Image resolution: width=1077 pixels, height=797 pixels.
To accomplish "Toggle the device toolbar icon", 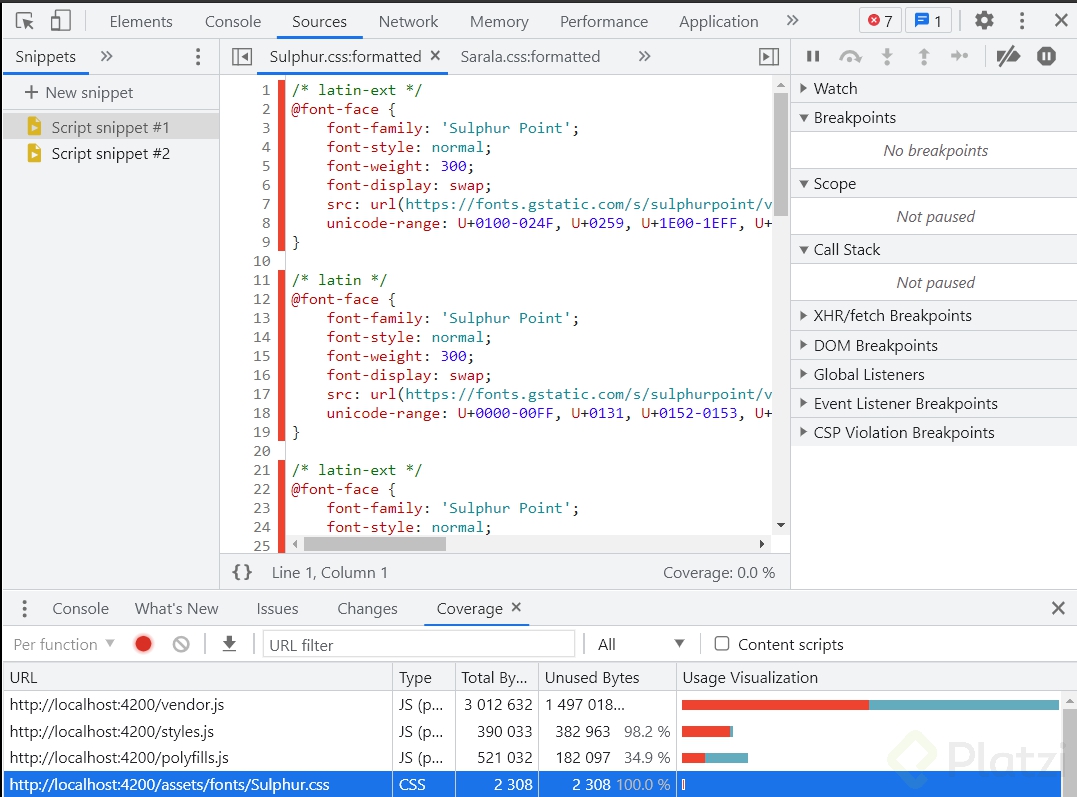I will [x=60, y=21].
